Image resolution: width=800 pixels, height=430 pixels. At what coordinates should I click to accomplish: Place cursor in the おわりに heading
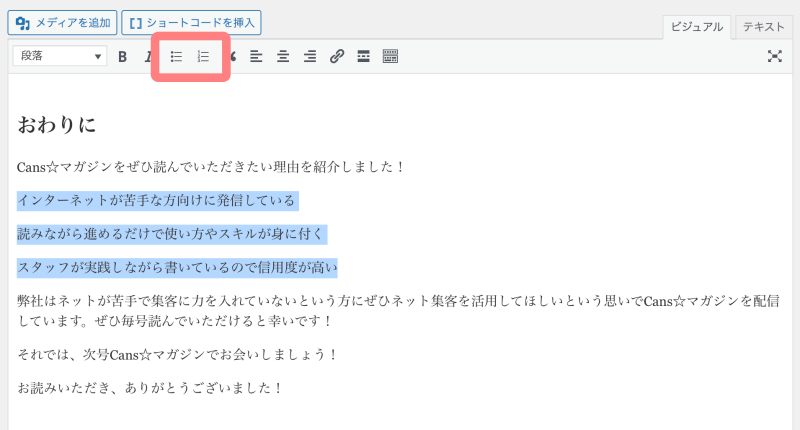[57, 125]
